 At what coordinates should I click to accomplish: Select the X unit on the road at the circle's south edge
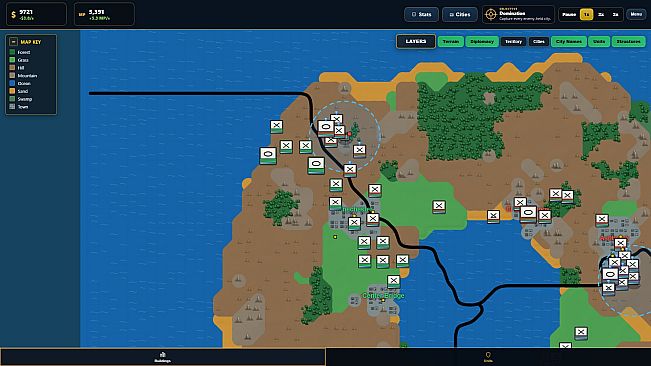click(x=350, y=170)
